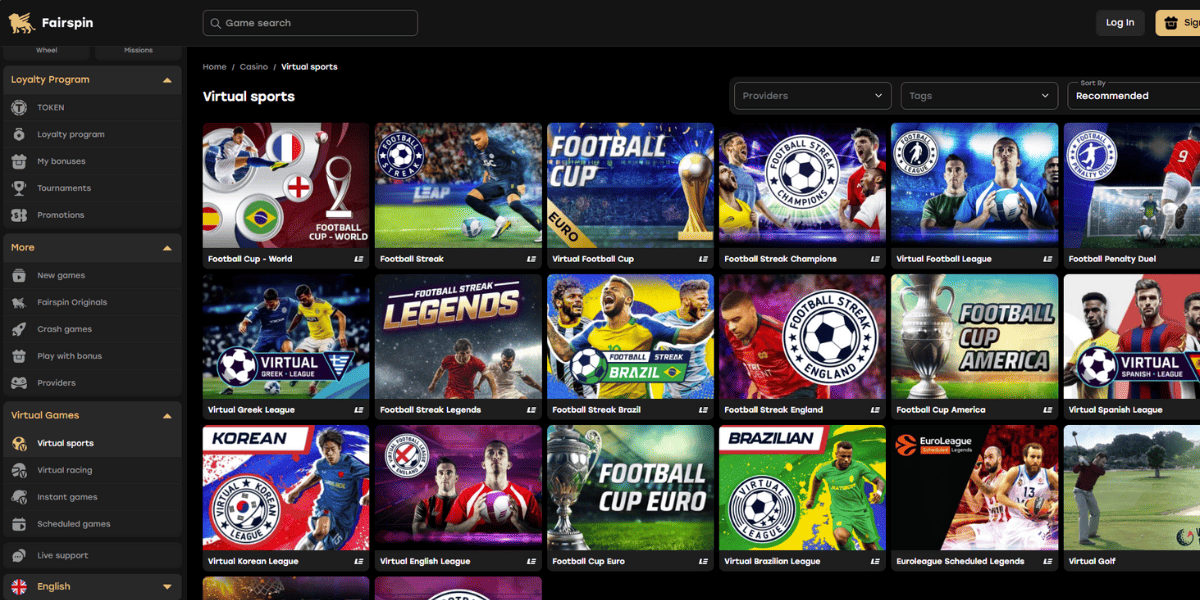
Task: Click the info icon on Football Streak tile
Action: pos(532,259)
